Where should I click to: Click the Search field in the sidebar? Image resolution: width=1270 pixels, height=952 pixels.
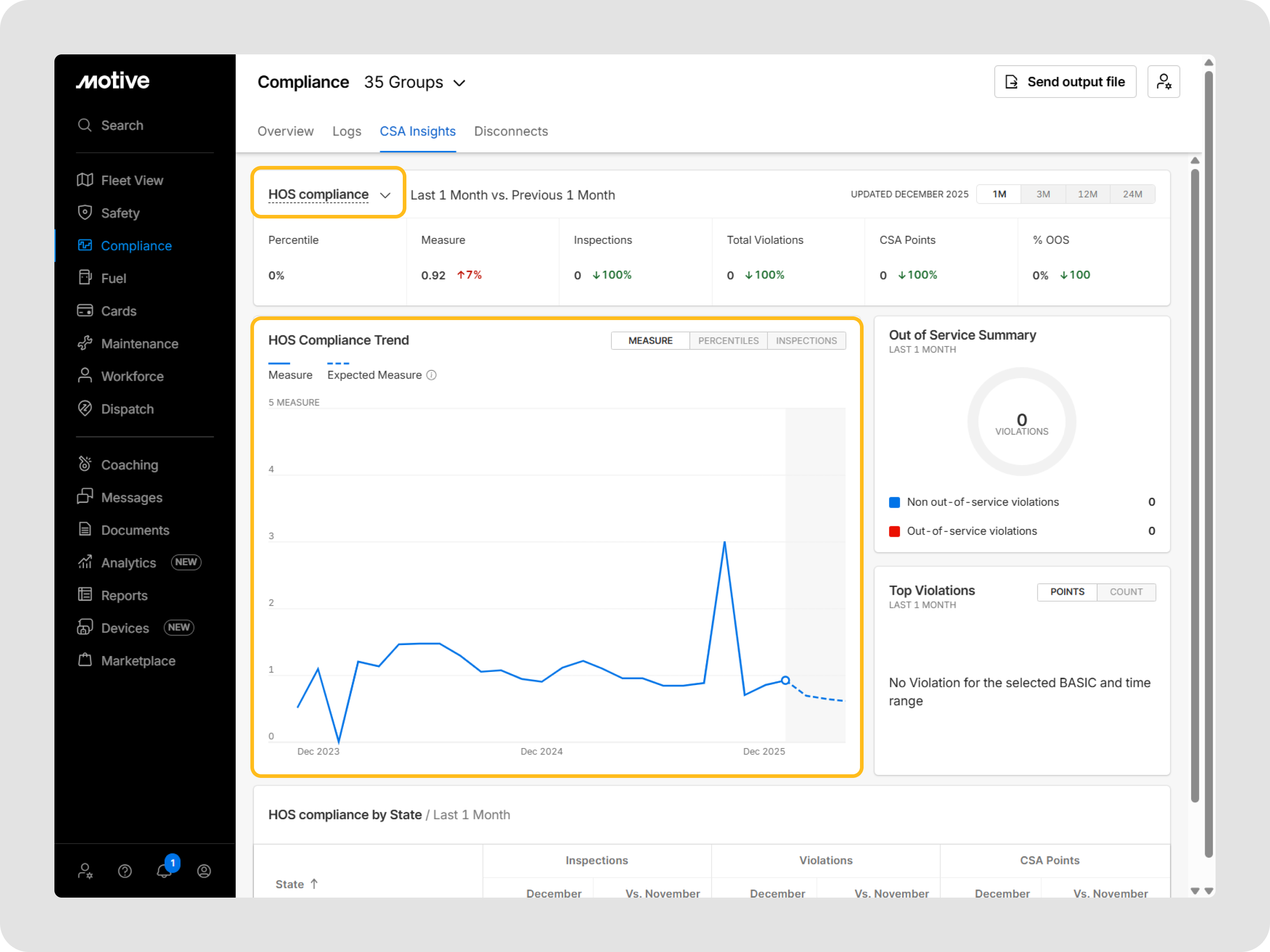[x=122, y=125]
